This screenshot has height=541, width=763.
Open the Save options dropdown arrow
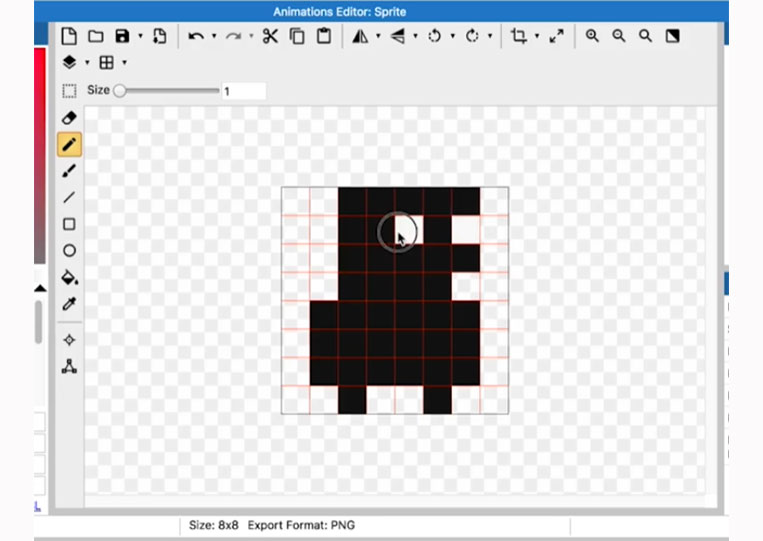pos(140,36)
